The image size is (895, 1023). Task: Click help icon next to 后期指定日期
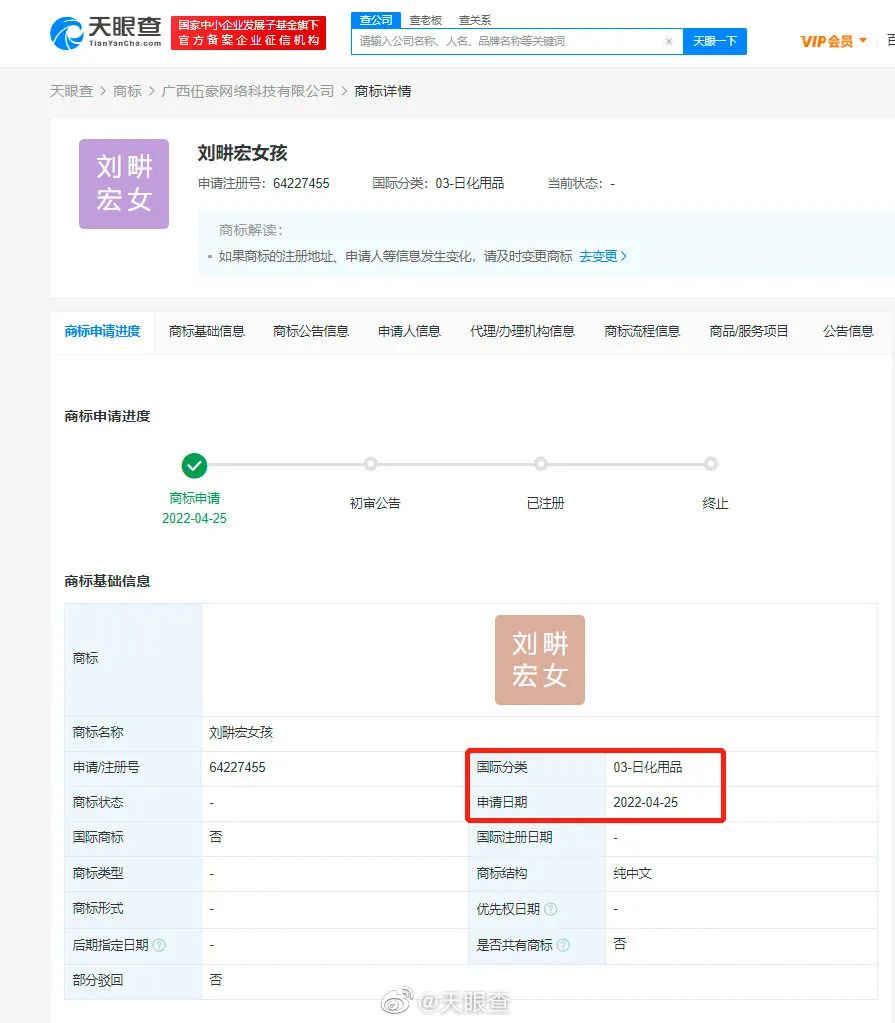[x=159, y=945]
